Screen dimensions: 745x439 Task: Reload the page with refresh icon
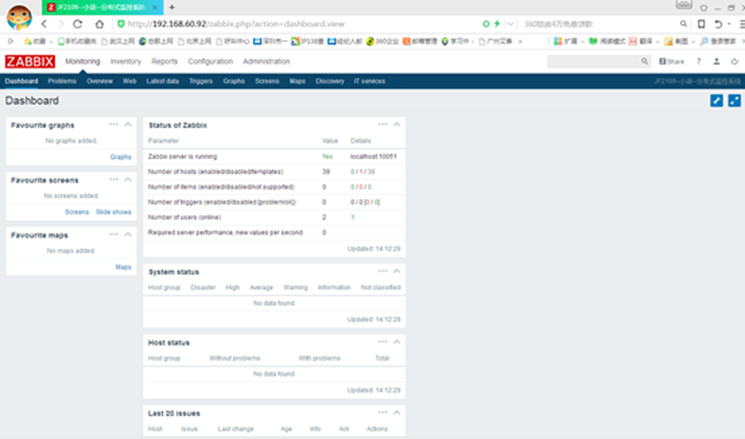pyautogui.click(x=77, y=24)
